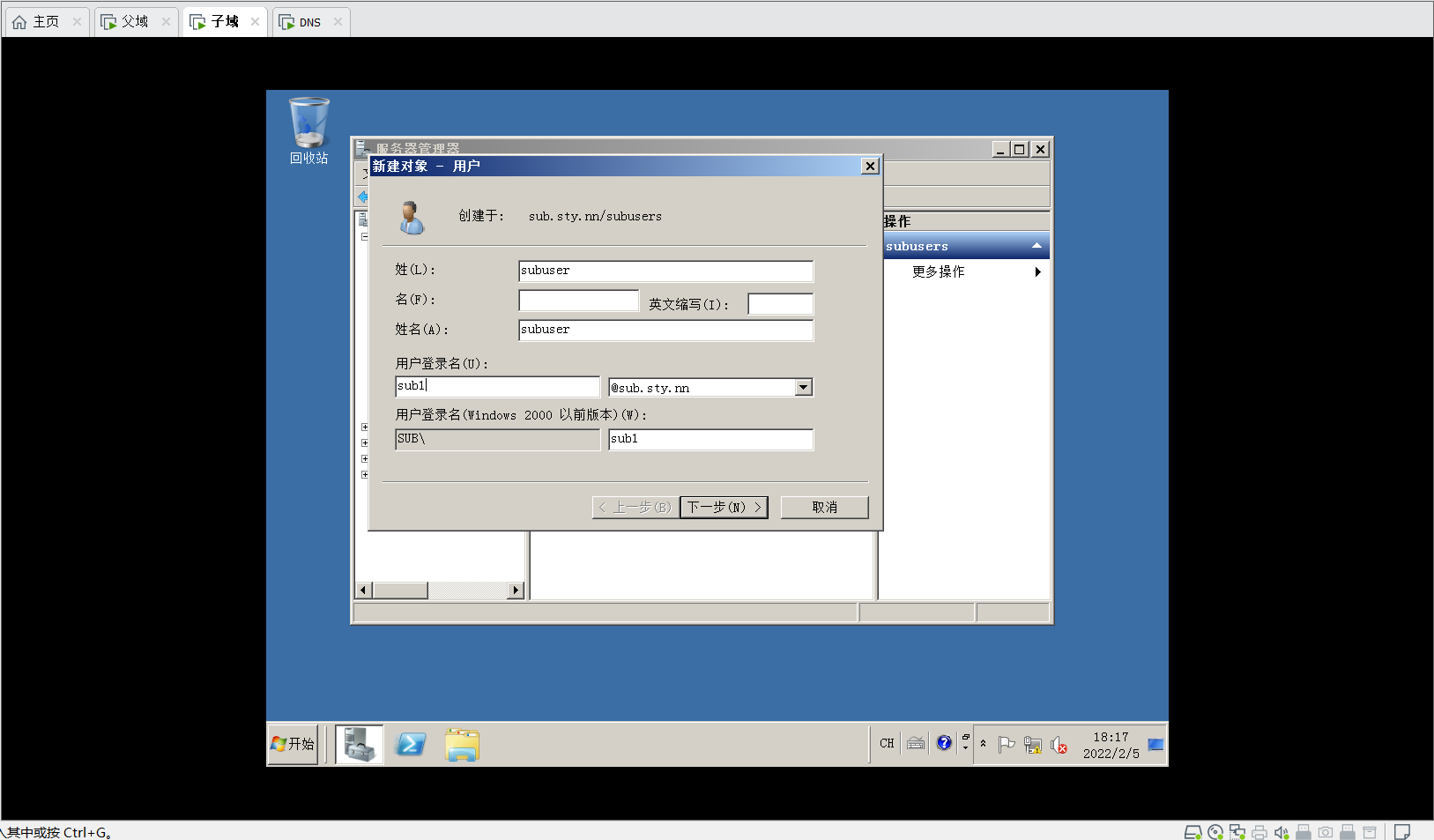Screen dimensions: 1434x840
Task: Click the 取消 cancel button
Action: tap(824, 507)
